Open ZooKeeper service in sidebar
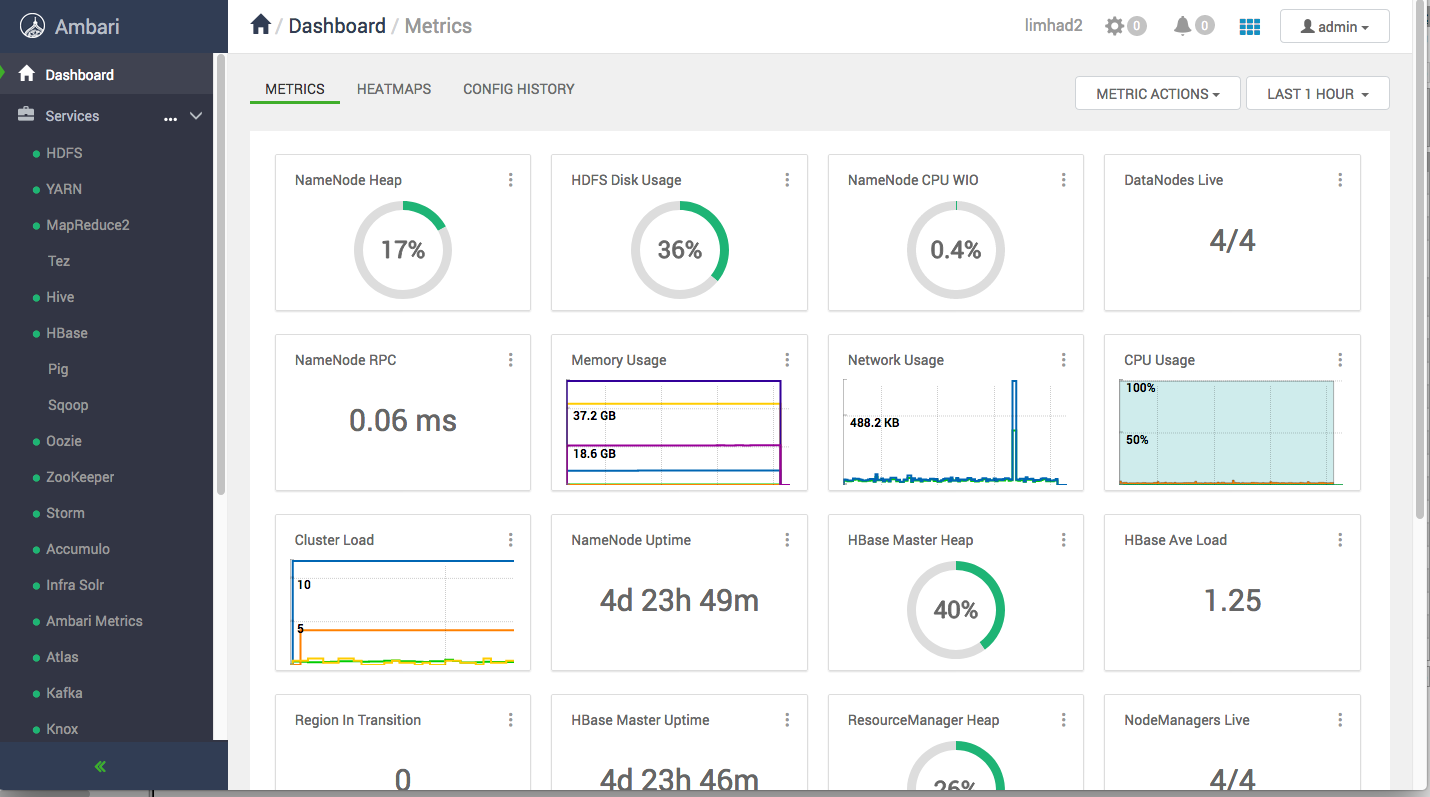This screenshot has height=797, width=1430. [x=80, y=477]
